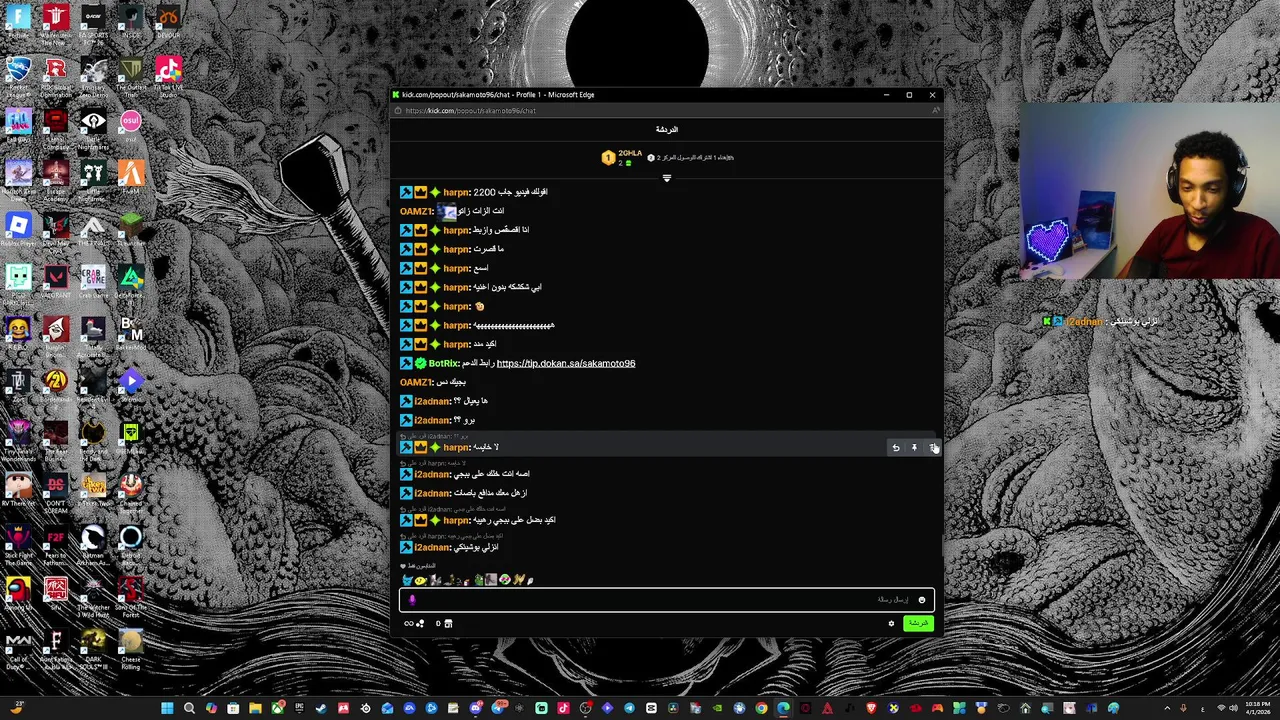Open the shop icon below chat input

pos(448,624)
